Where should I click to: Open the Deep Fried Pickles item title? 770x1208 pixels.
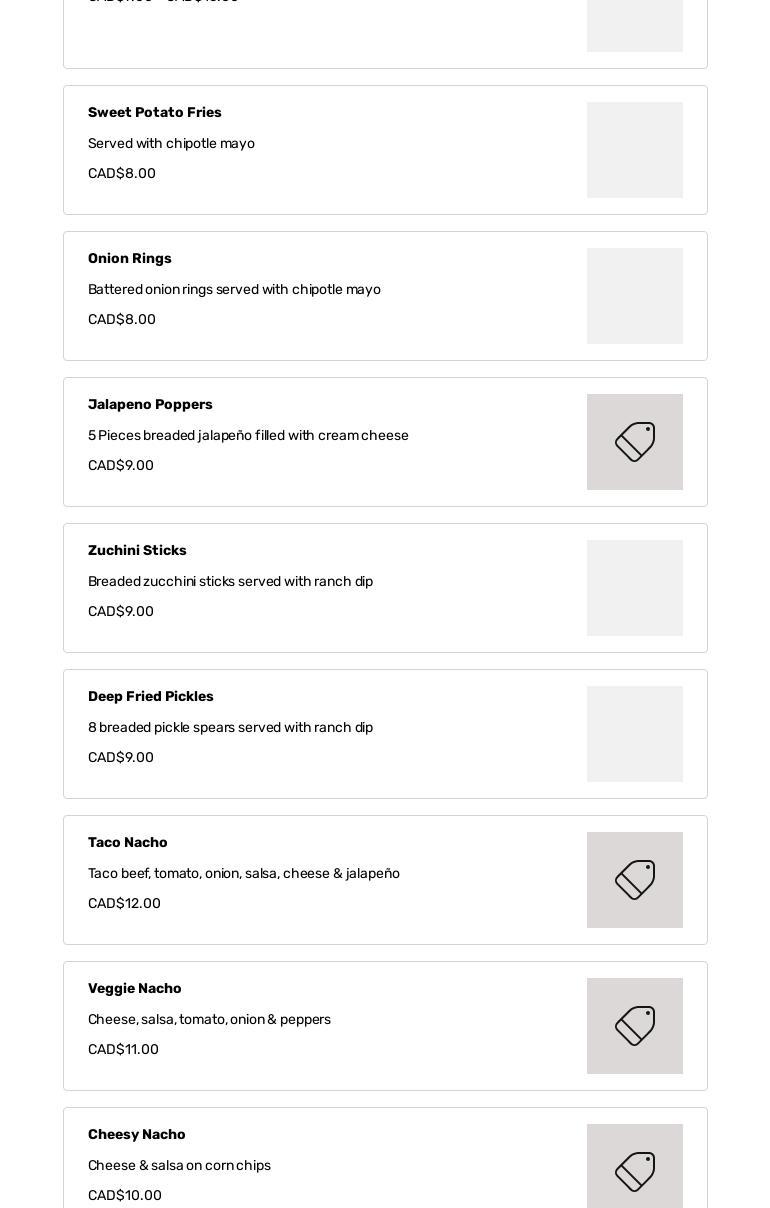tap(151, 697)
